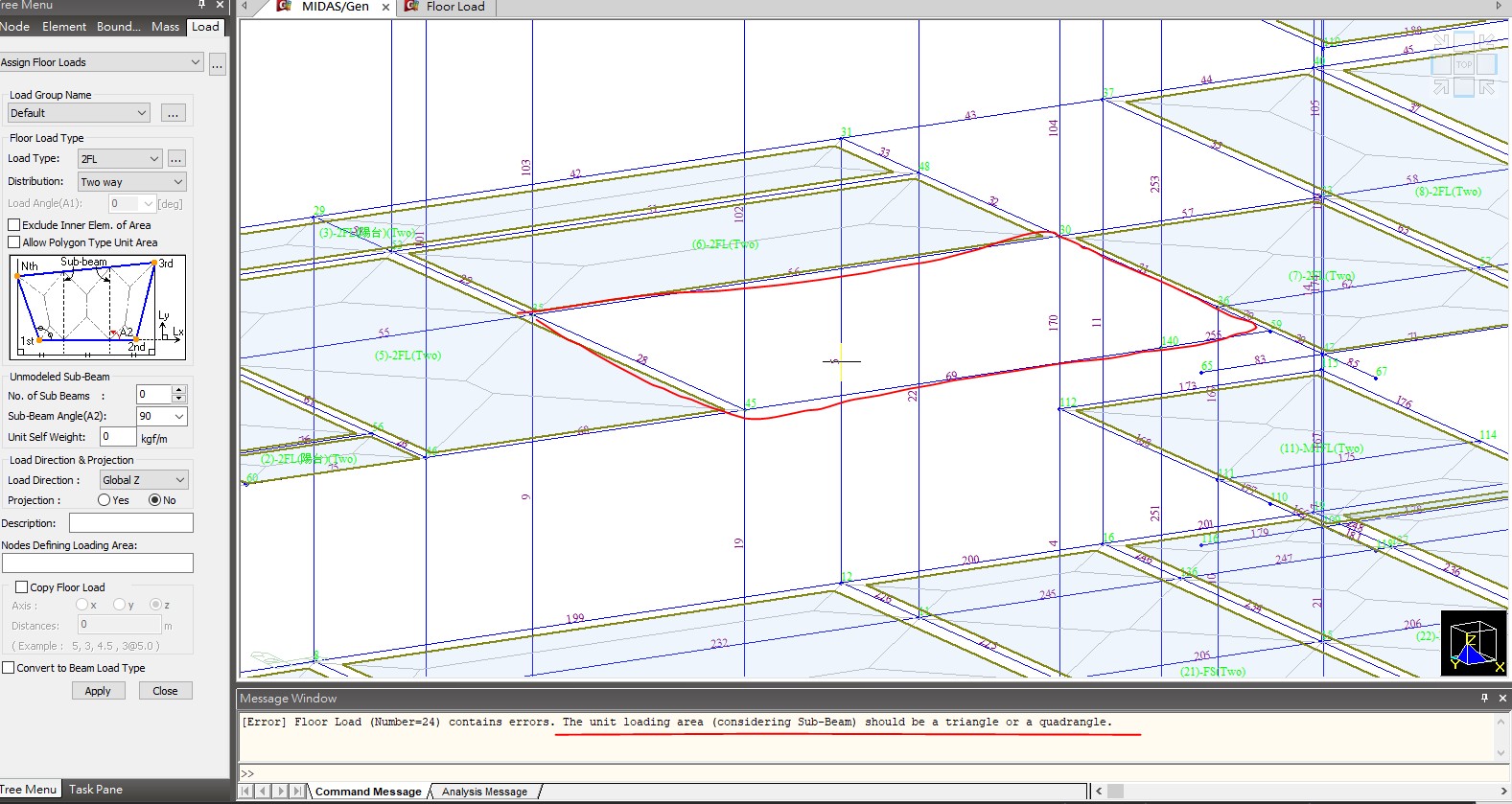The image size is (1512, 804).
Task: Select Yes for Projection
Action: pos(105,500)
